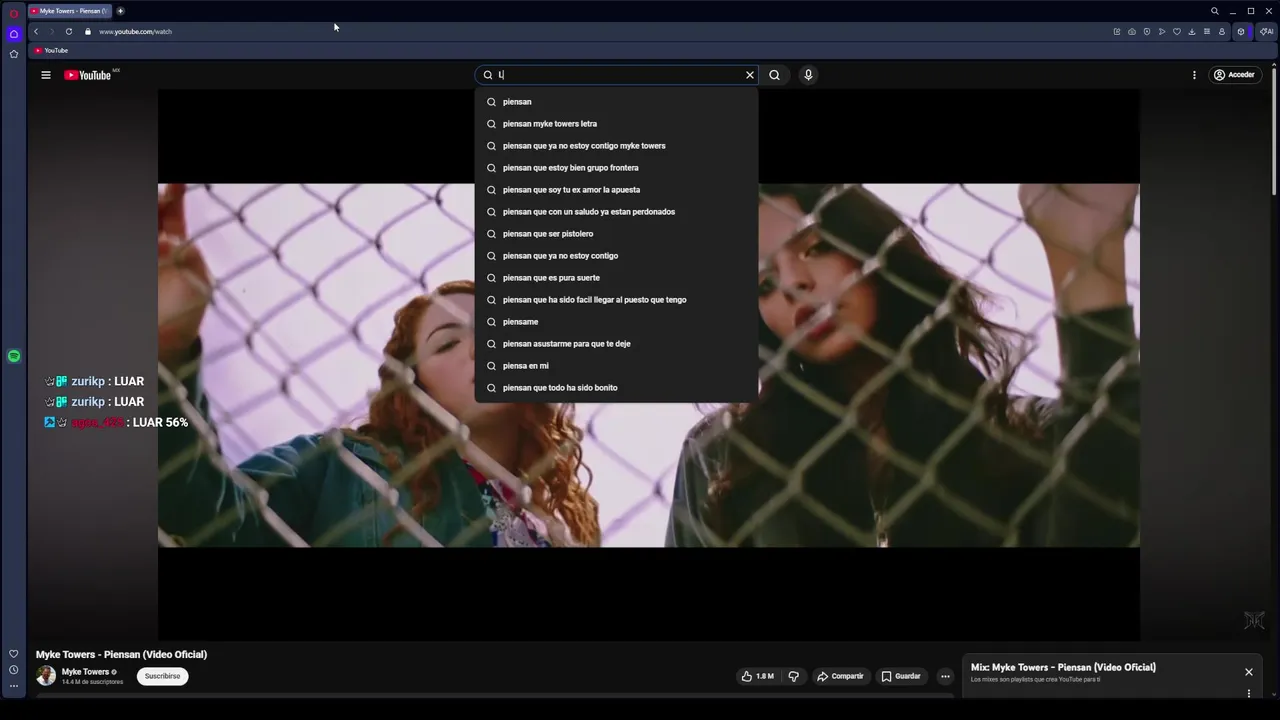Choose 'piensan que estoy bien grupo frontera'
This screenshot has height=720, width=1280.
[616, 168]
